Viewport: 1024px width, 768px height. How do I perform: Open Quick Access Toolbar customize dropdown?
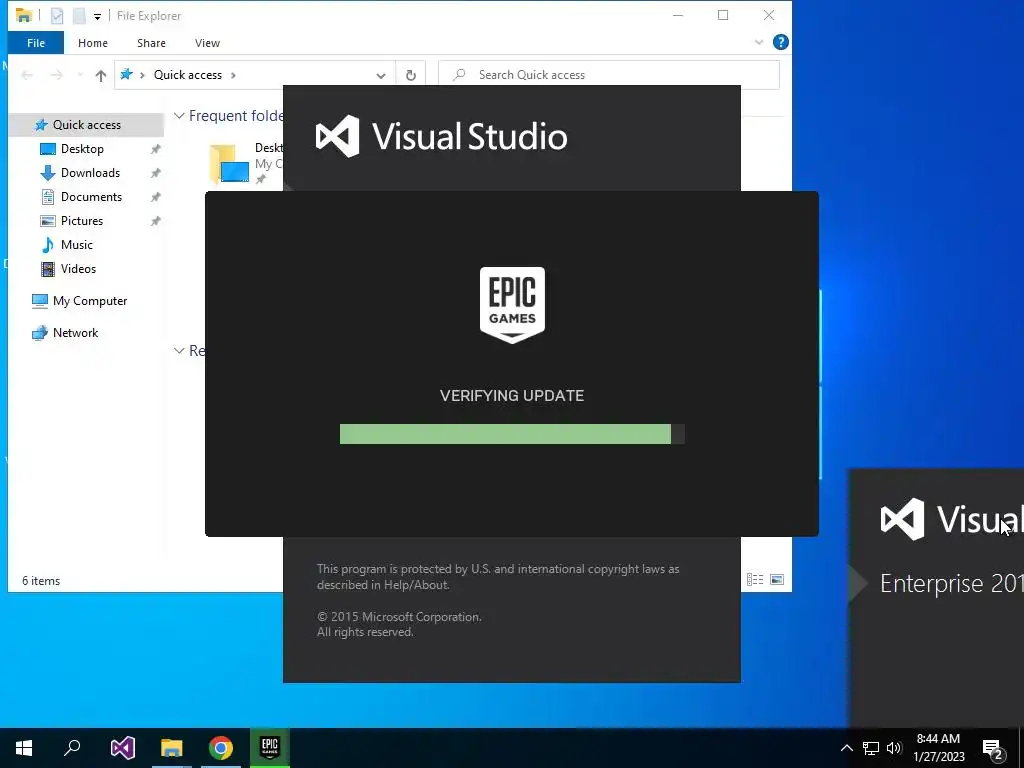tap(97, 16)
